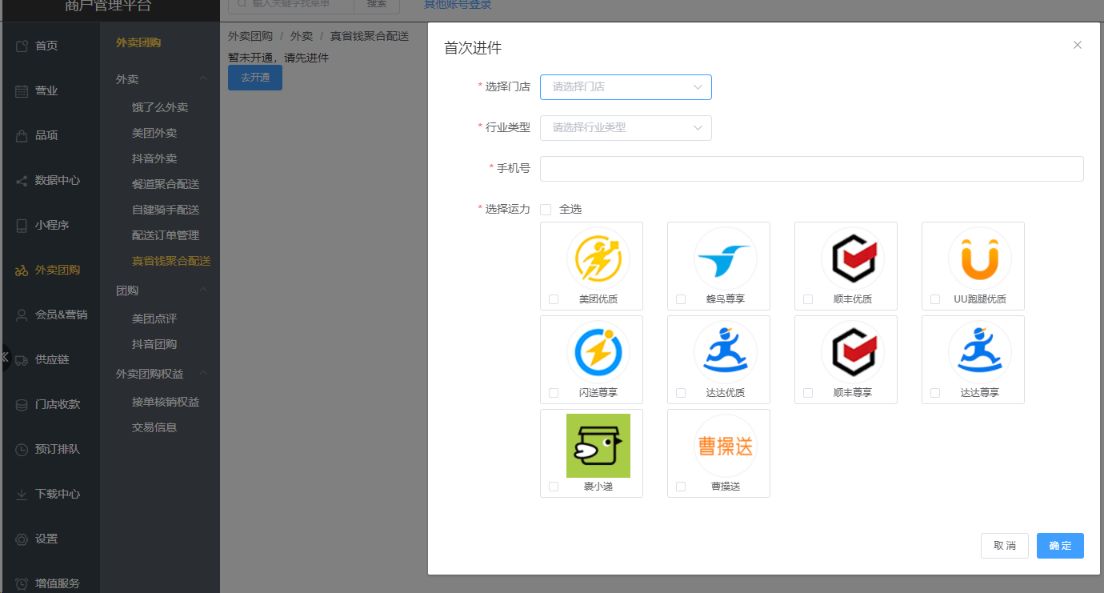Open 交易信息 menu item
Image resolution: width=1104 pixels, height=593 pixels.
[x=154, y=427]
